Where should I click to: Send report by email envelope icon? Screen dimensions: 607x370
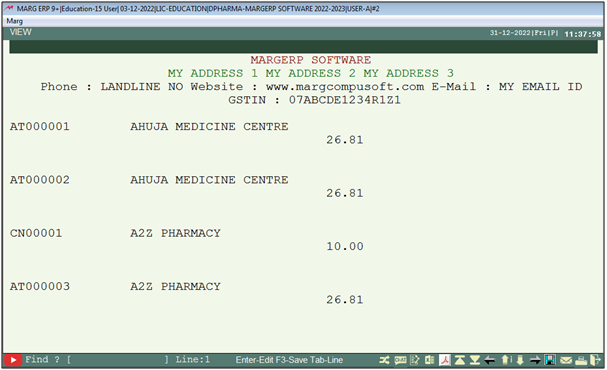566,361
